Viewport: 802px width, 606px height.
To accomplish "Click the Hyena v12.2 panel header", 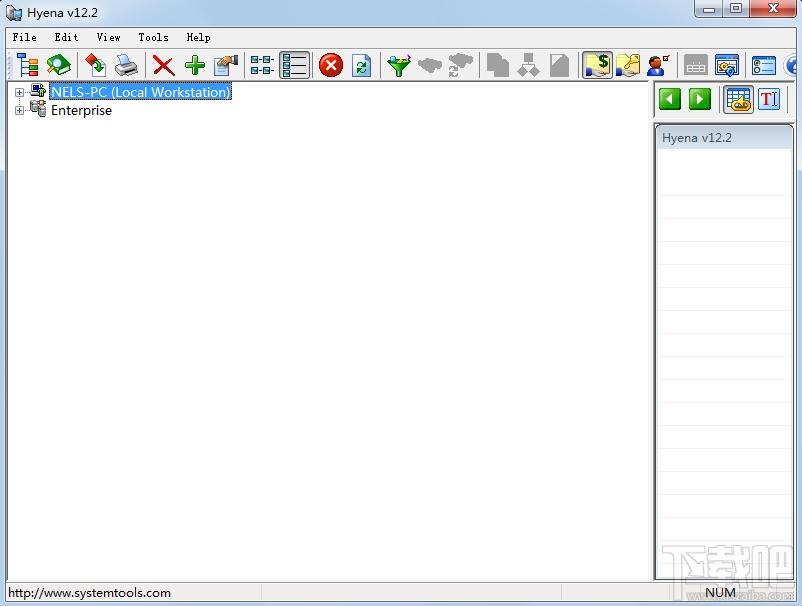I will point(724,138).
